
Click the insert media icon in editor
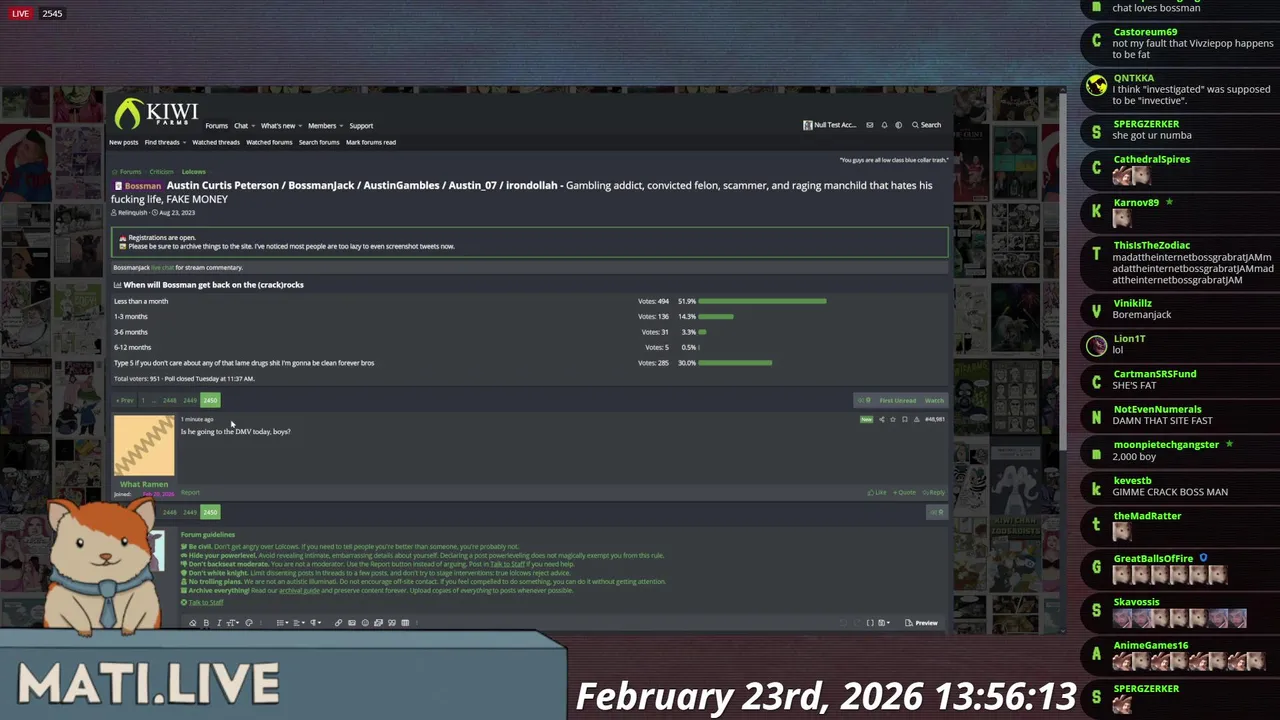[x=378, y=623]
